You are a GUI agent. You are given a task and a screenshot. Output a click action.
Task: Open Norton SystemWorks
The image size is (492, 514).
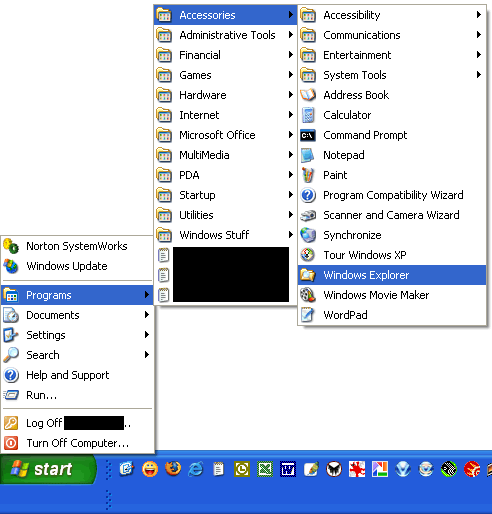[77, 246]
